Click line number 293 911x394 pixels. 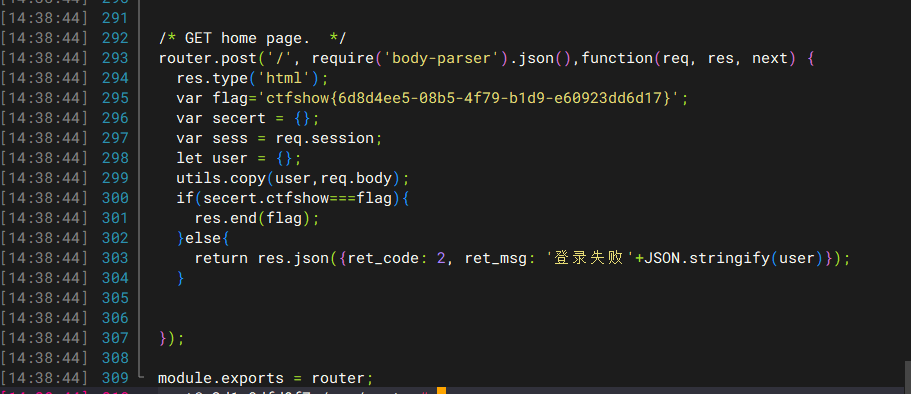click(x=115, y=58)
